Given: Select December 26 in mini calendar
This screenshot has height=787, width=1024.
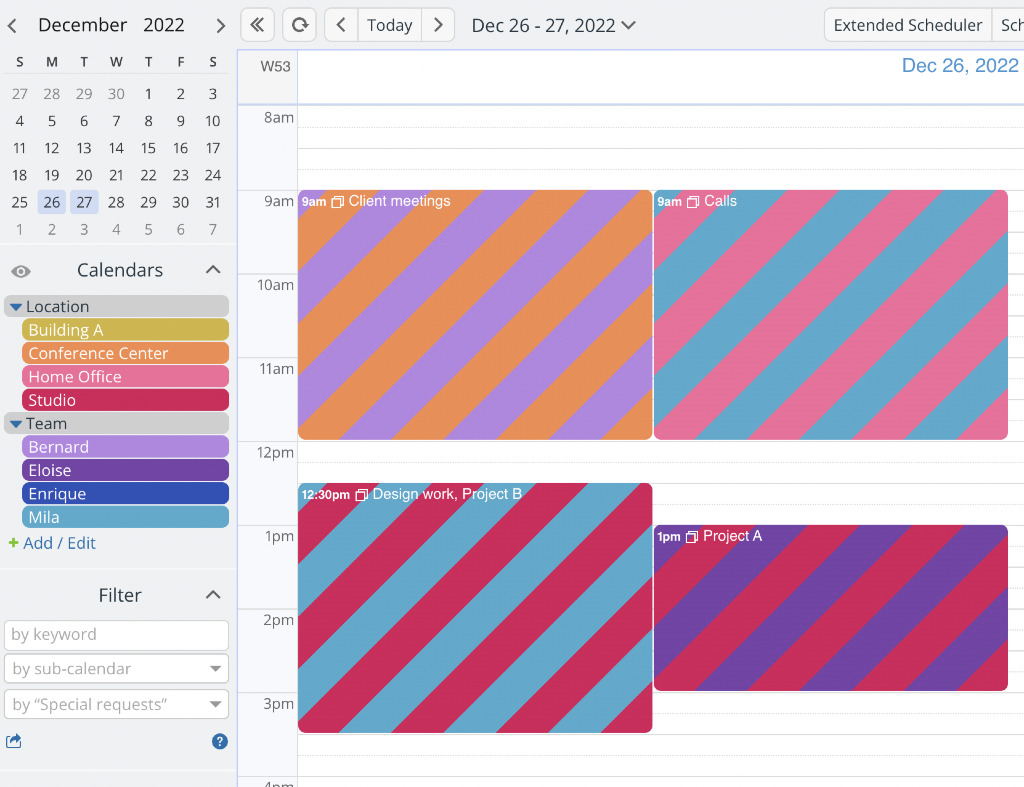Looking at the screenshot, I should (x=52, y=202).
